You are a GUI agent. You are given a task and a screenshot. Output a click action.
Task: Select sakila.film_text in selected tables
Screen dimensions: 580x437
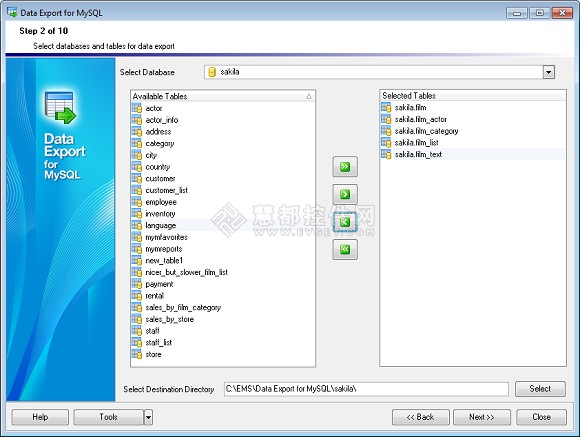pos(418,154)
